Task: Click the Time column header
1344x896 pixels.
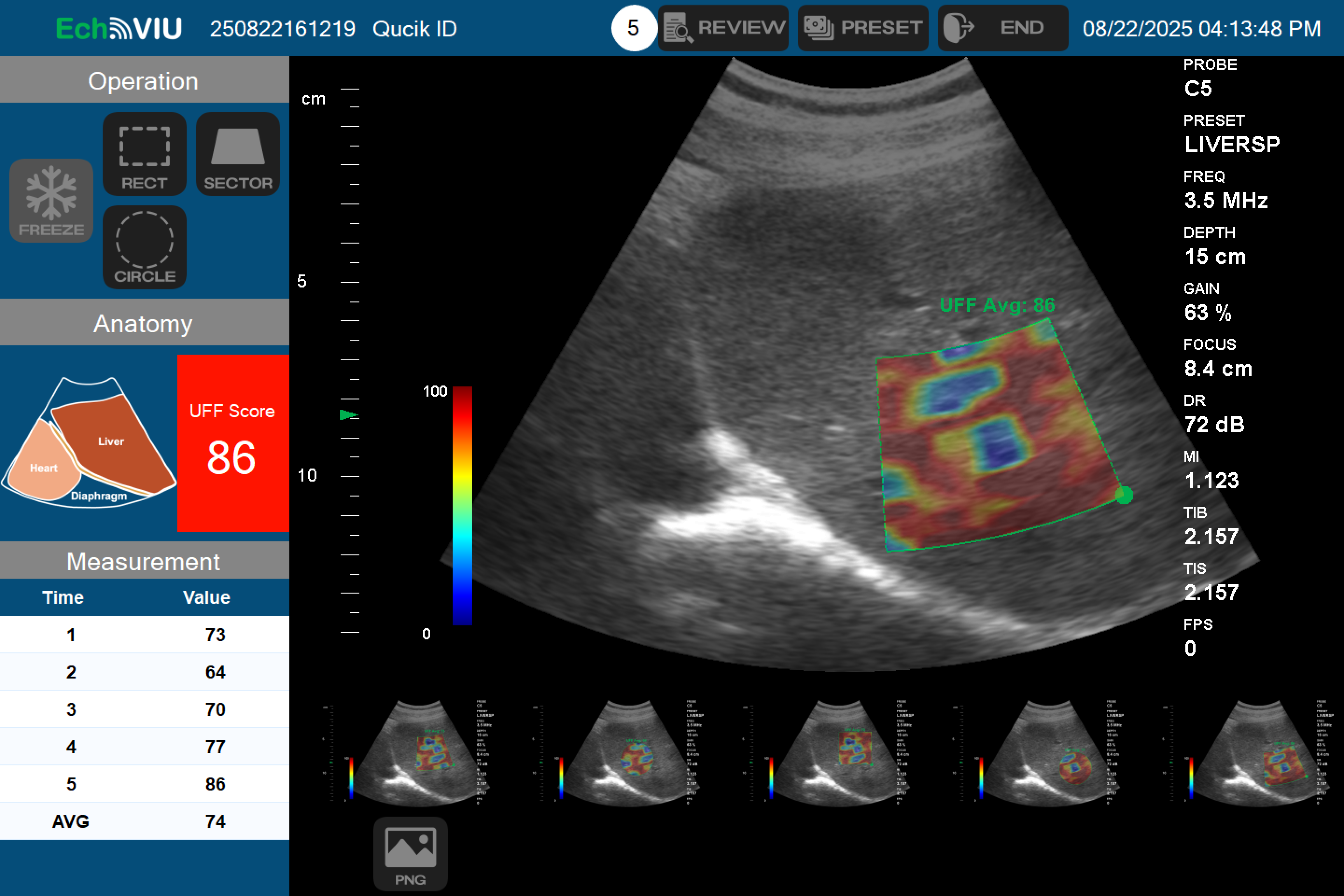Action: coord(63,597)
